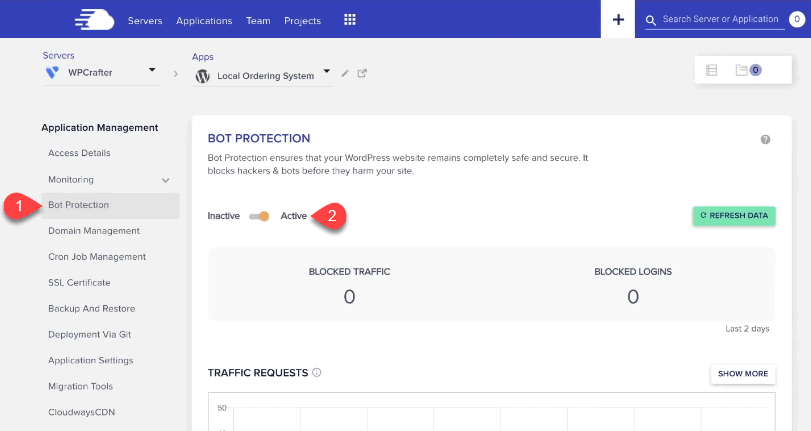Screen dimensions: 811x431
Task: Click the Cloudways cloud logo
Action: pyautogui.click(x=94, y=20)
